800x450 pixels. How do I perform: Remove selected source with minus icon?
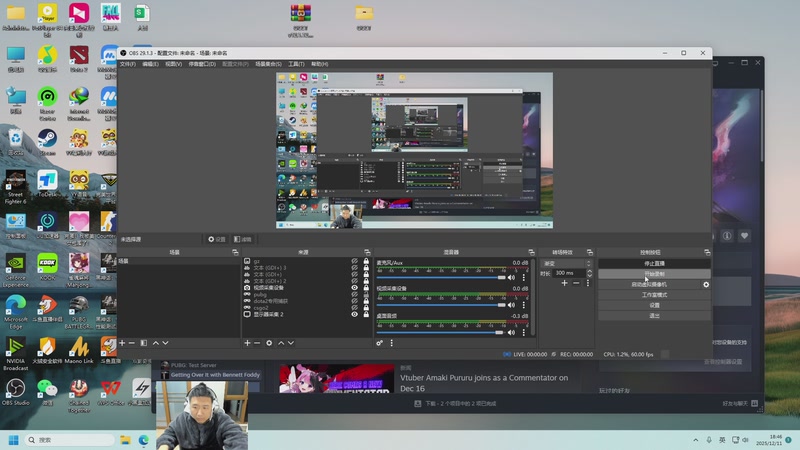point(257,343)
